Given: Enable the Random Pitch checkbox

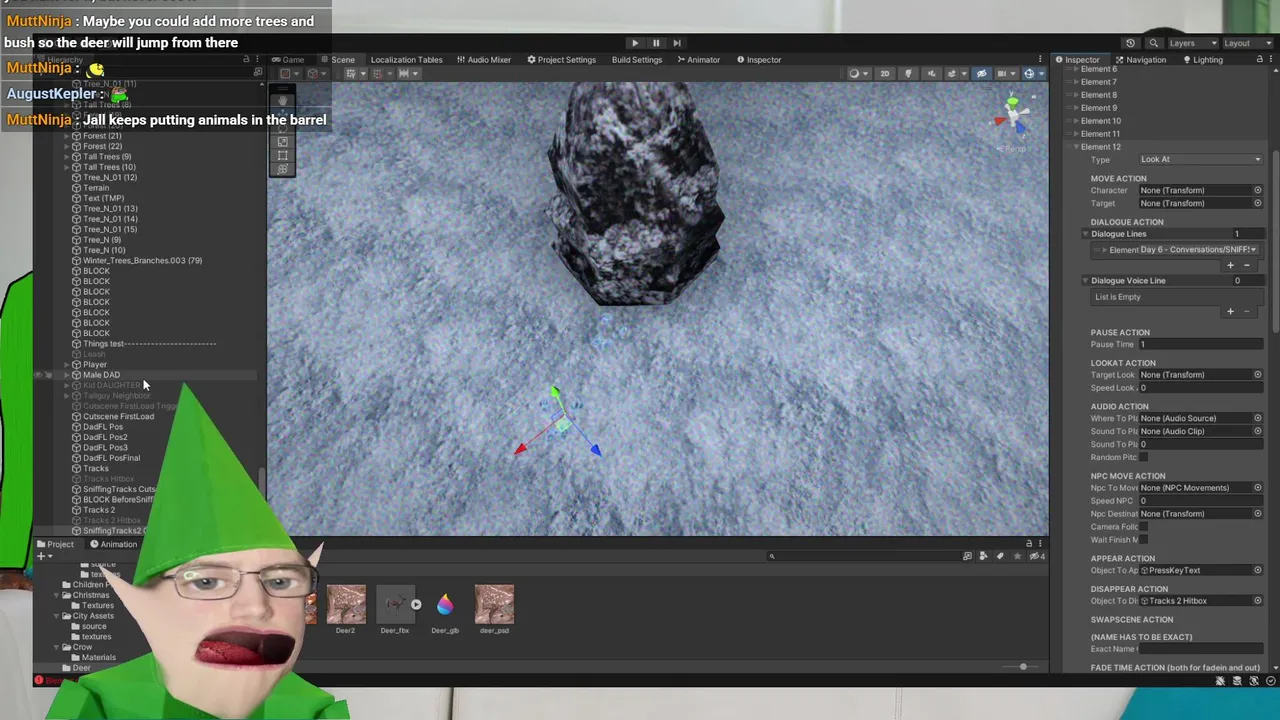Looking at the screenshot, I should click(1144, 457).
